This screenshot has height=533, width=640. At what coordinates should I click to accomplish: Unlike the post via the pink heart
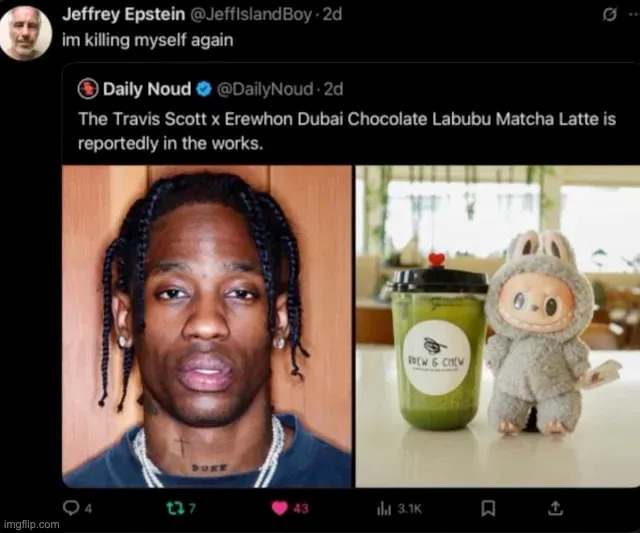tap(280, 509)
